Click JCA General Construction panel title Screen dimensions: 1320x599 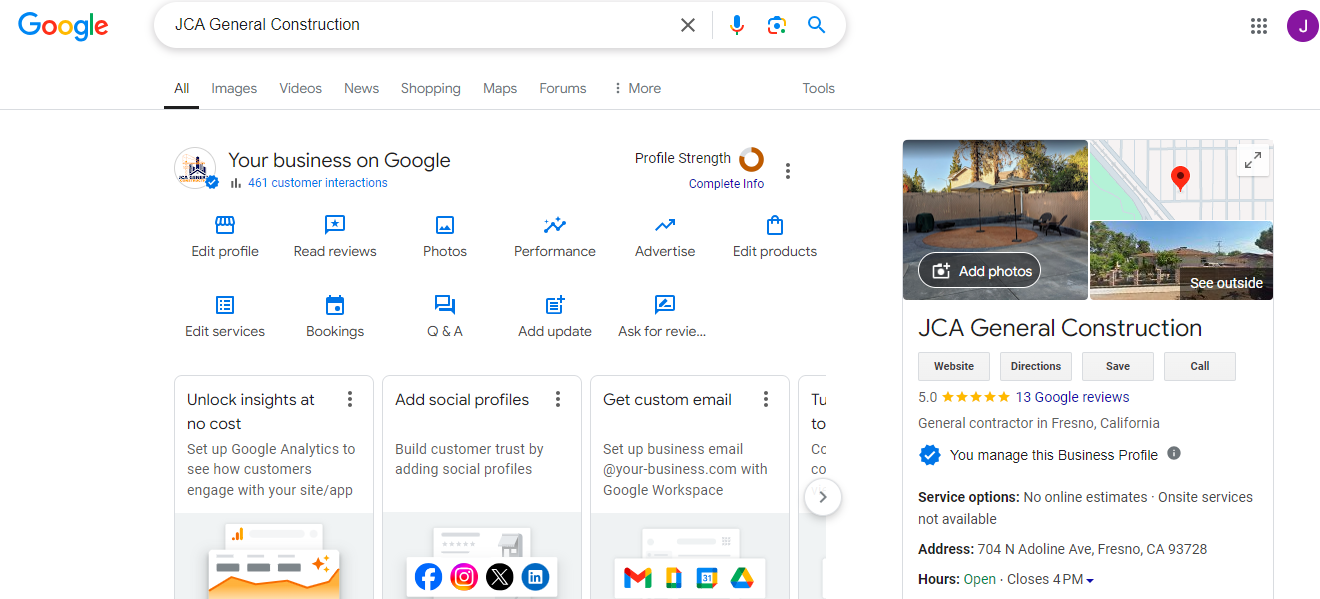(1060, 328)
